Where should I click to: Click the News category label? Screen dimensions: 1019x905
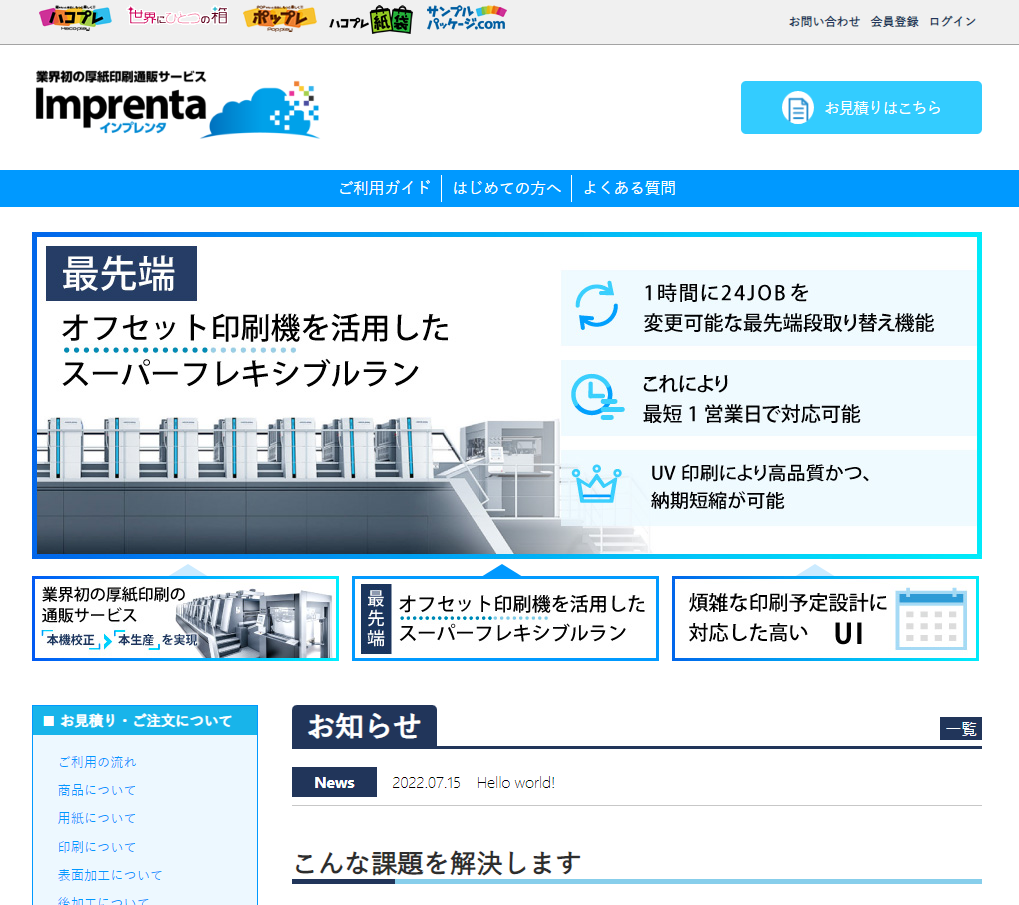click(x=334, y=782)
